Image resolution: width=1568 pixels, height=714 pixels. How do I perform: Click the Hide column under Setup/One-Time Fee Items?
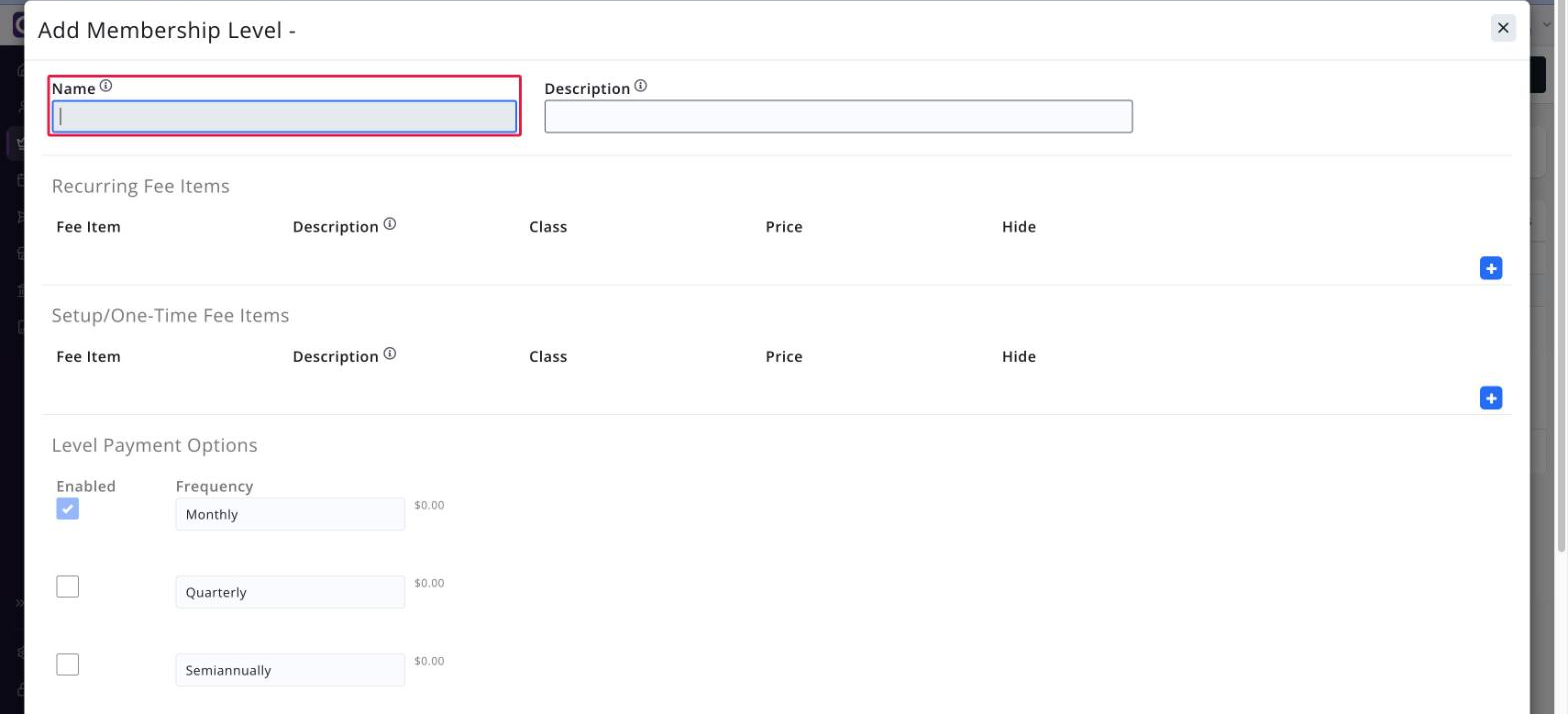[x=1019, y=357]
